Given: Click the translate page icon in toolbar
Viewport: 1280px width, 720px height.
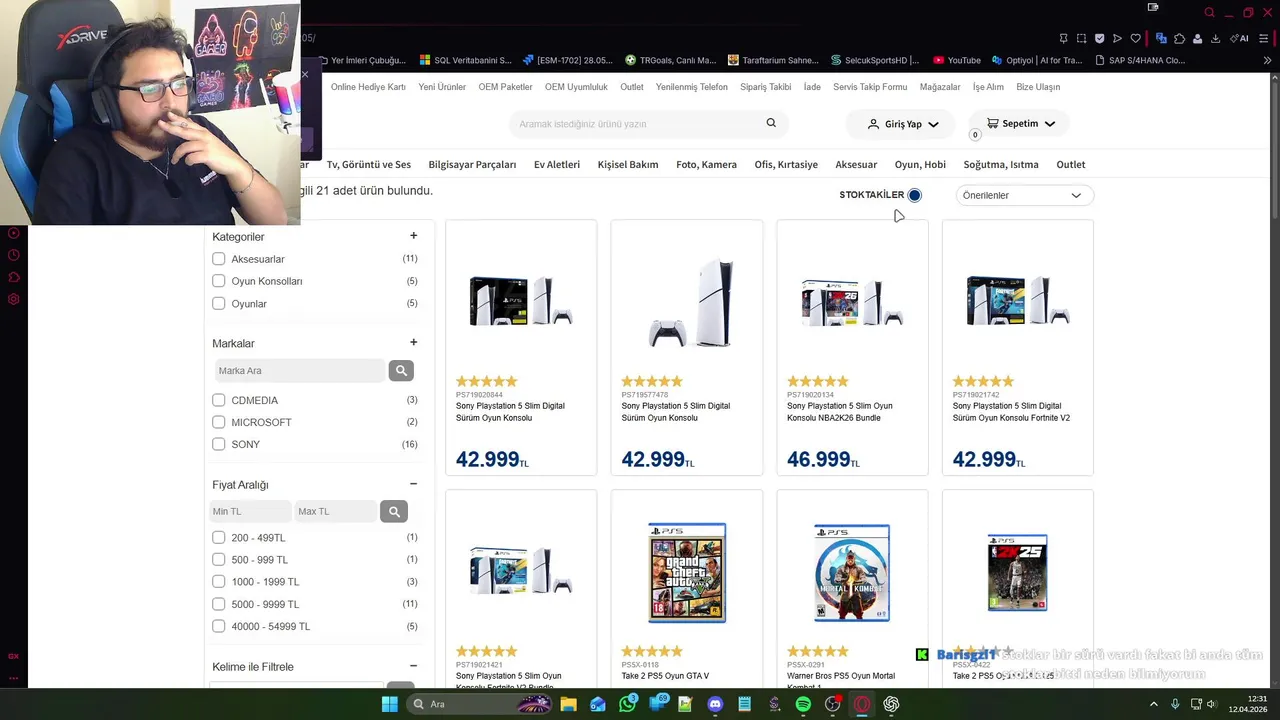Looking at the screenshot, I should click(x=1161, y=39).
